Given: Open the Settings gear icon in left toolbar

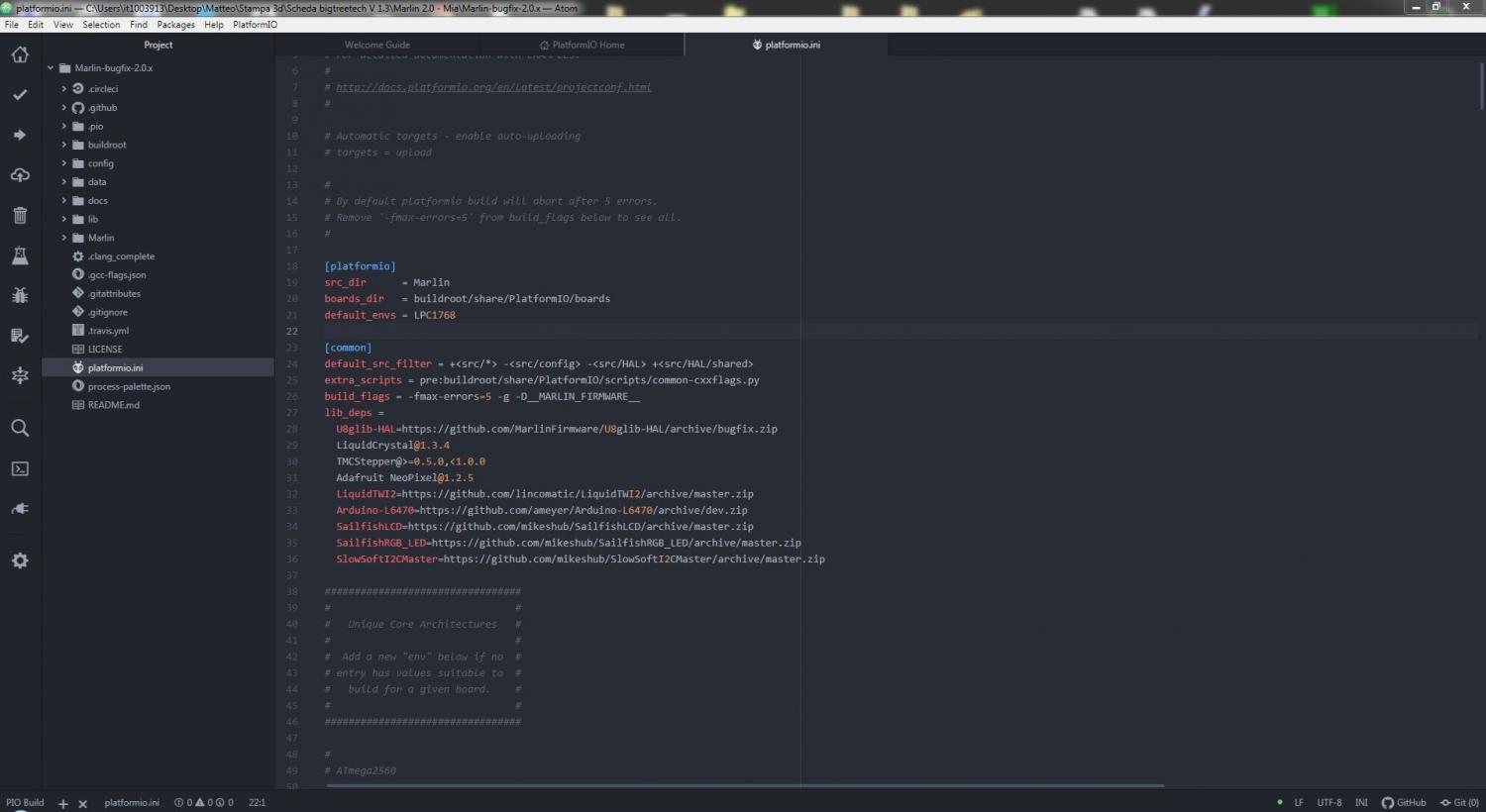Looking at the screenshot, I should 20,560.
